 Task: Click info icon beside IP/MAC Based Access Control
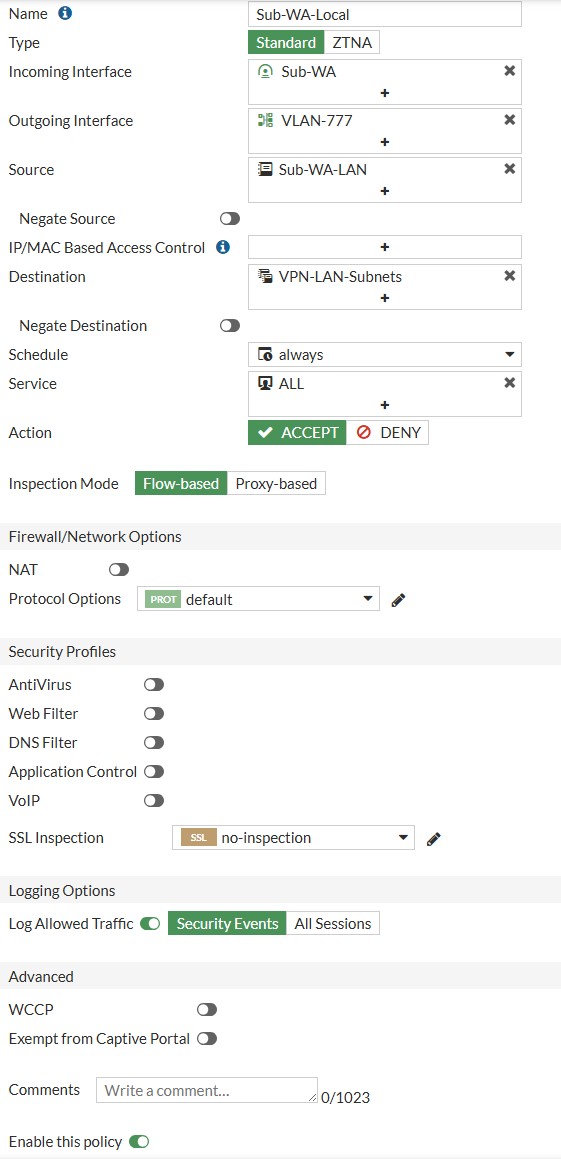[222, 247]
